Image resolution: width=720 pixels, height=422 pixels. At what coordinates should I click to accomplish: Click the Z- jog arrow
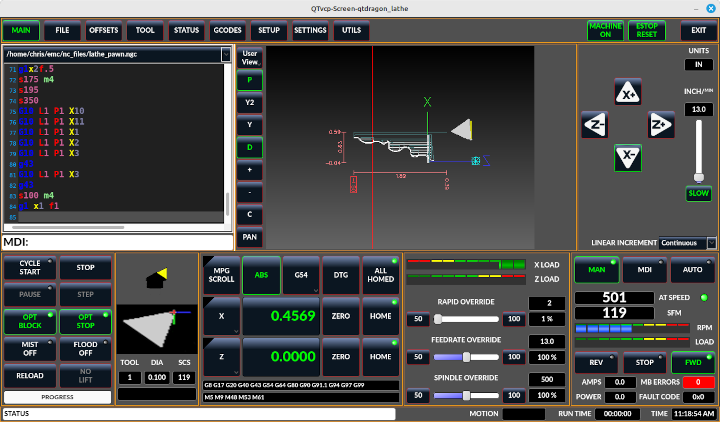click(x=594, y=125)
